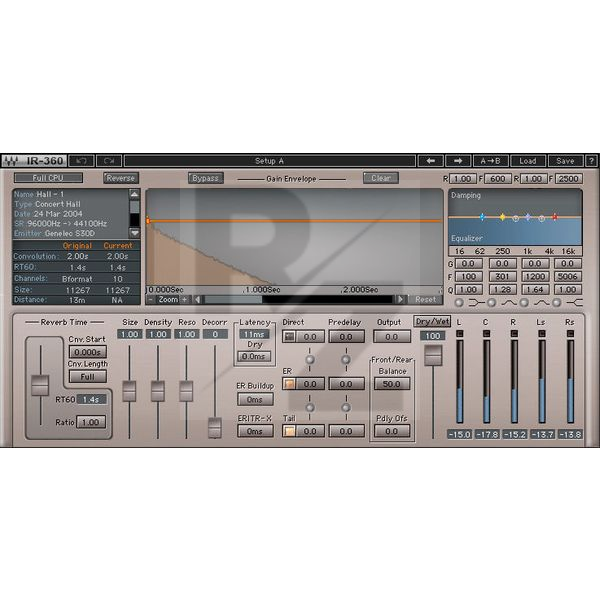
Task: Click the Dry/Wet fader handle
Action: point(433,355)
